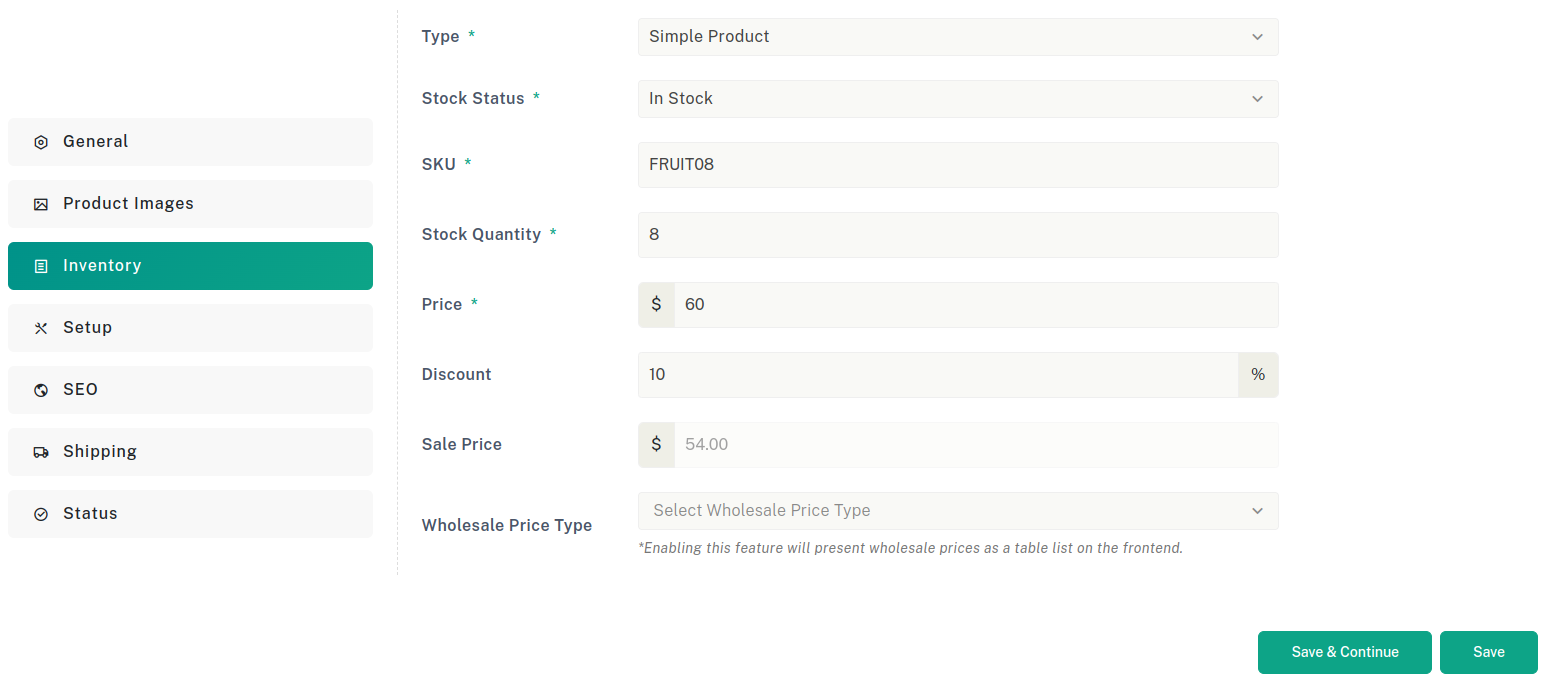1553x685 pixels.
Task: Click the Shipping truck icon
Action: pos(41,452)
